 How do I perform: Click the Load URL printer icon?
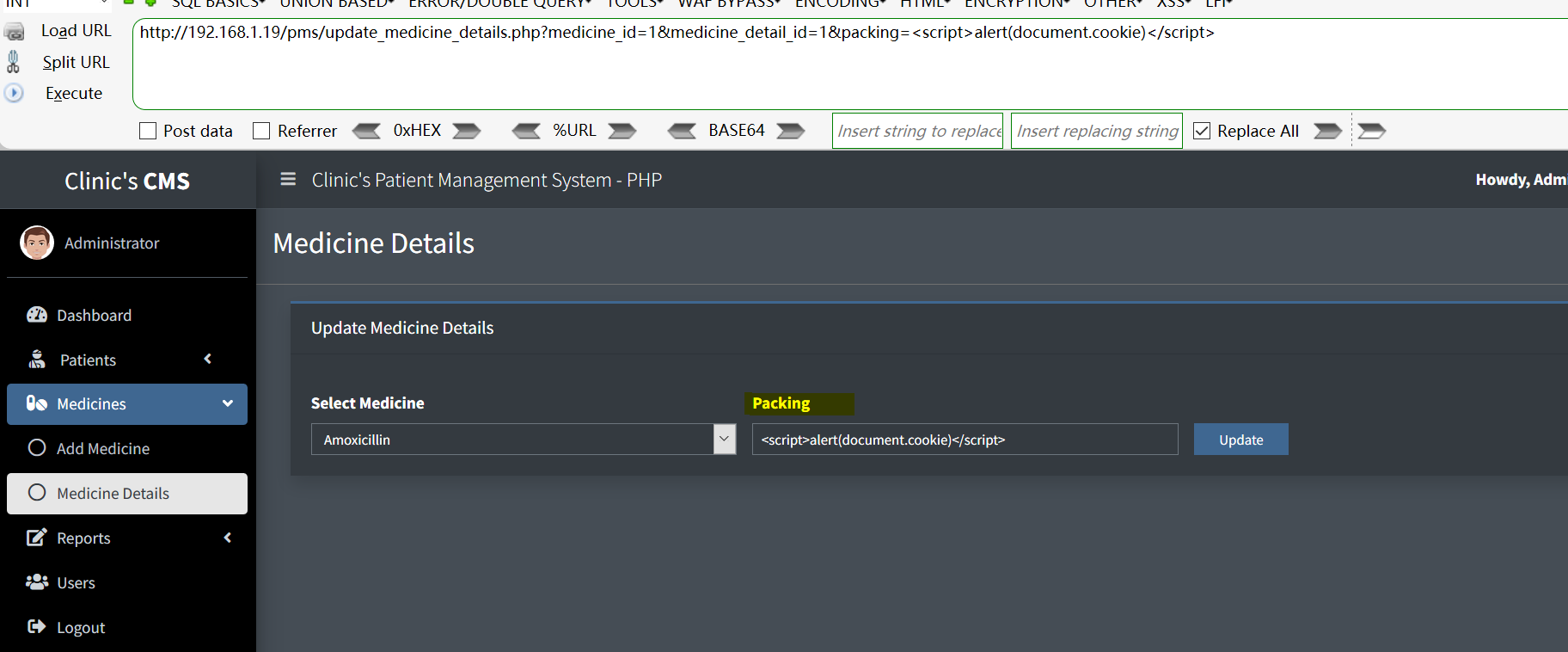point(14,32)
